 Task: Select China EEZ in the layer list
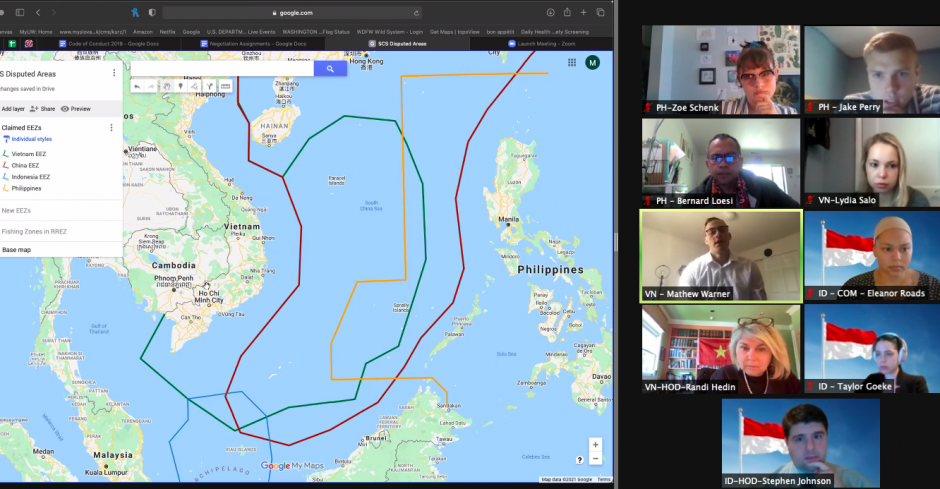(x=25, y=165)
